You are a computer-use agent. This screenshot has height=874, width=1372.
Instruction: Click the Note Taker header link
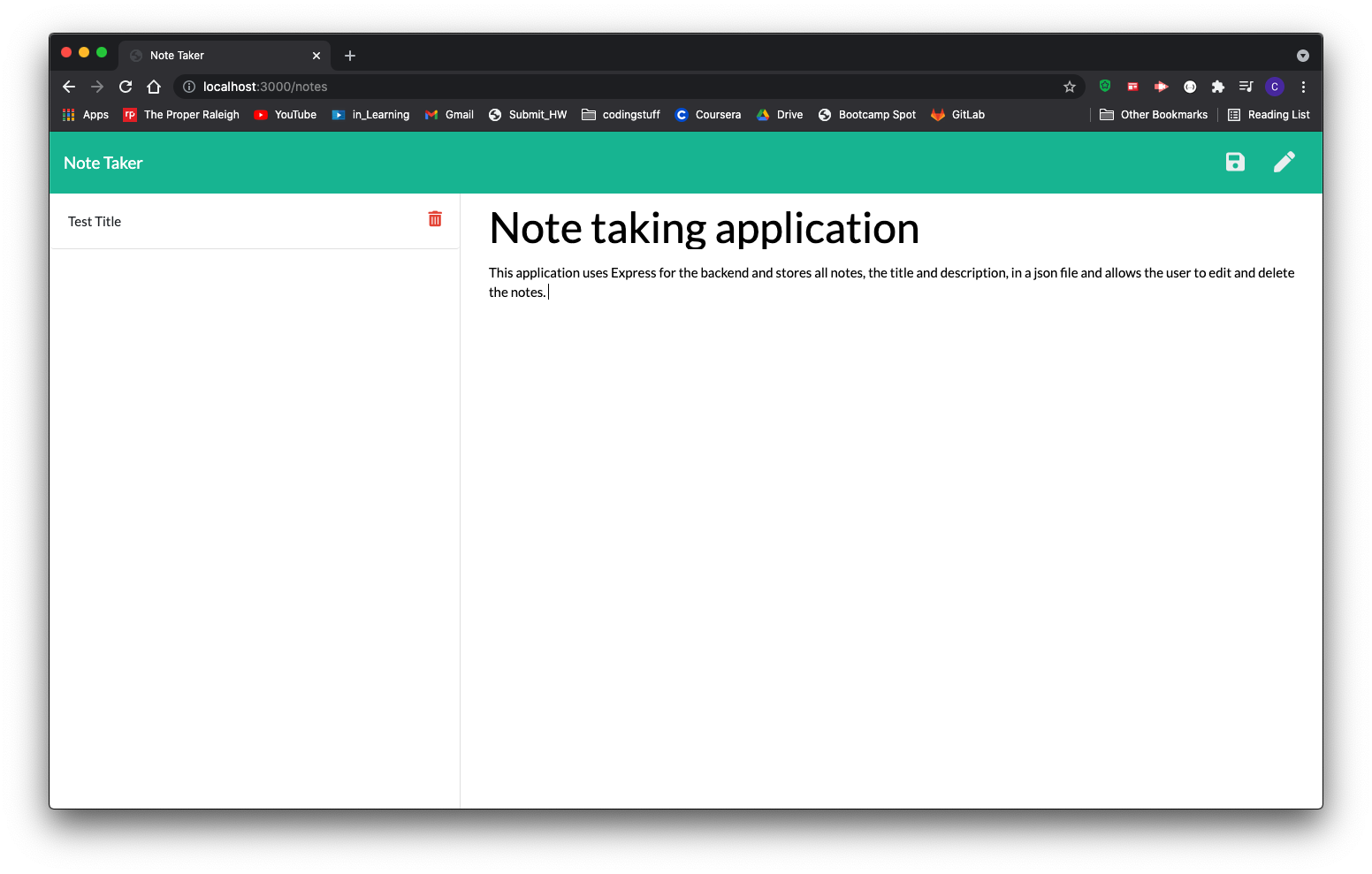pyautogui.click(x=103, y=163)
